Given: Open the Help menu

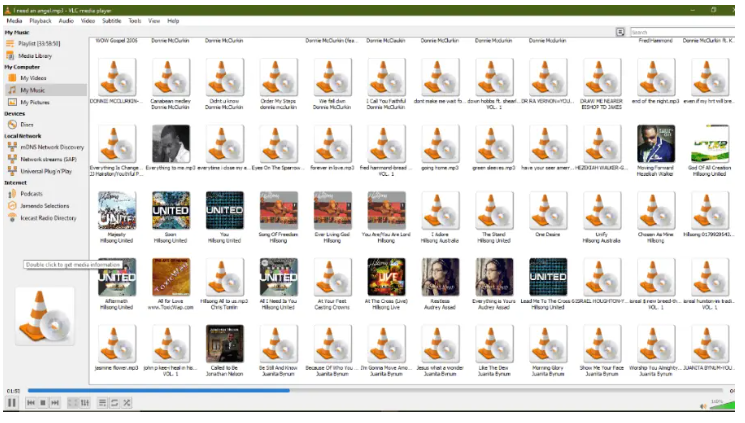Looking at the screenshot, I should point(173,21).
